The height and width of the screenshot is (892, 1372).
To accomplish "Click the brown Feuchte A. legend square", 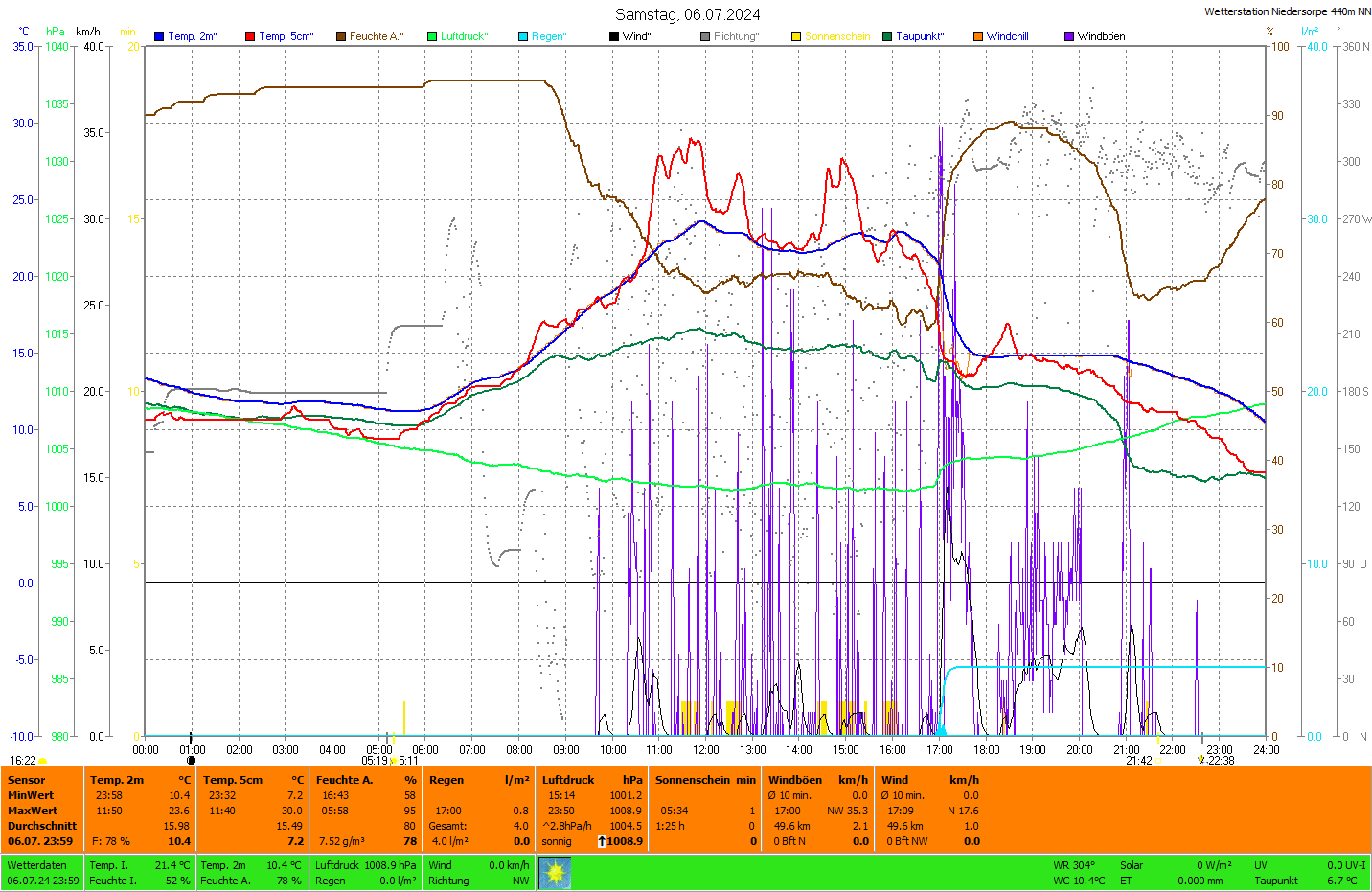I will pos(341,36).
